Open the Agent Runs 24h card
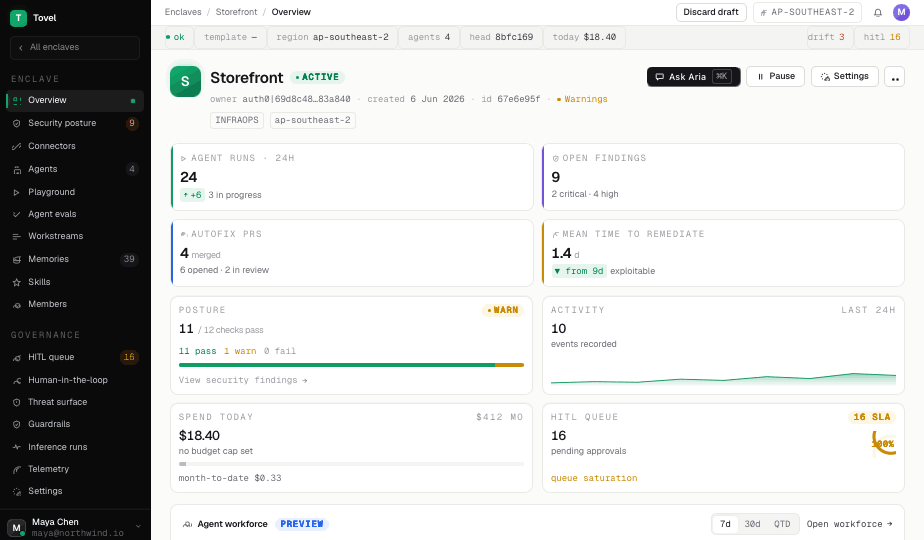Image resolution: width=924 pixels, height=540 pixels. point(352,177)
